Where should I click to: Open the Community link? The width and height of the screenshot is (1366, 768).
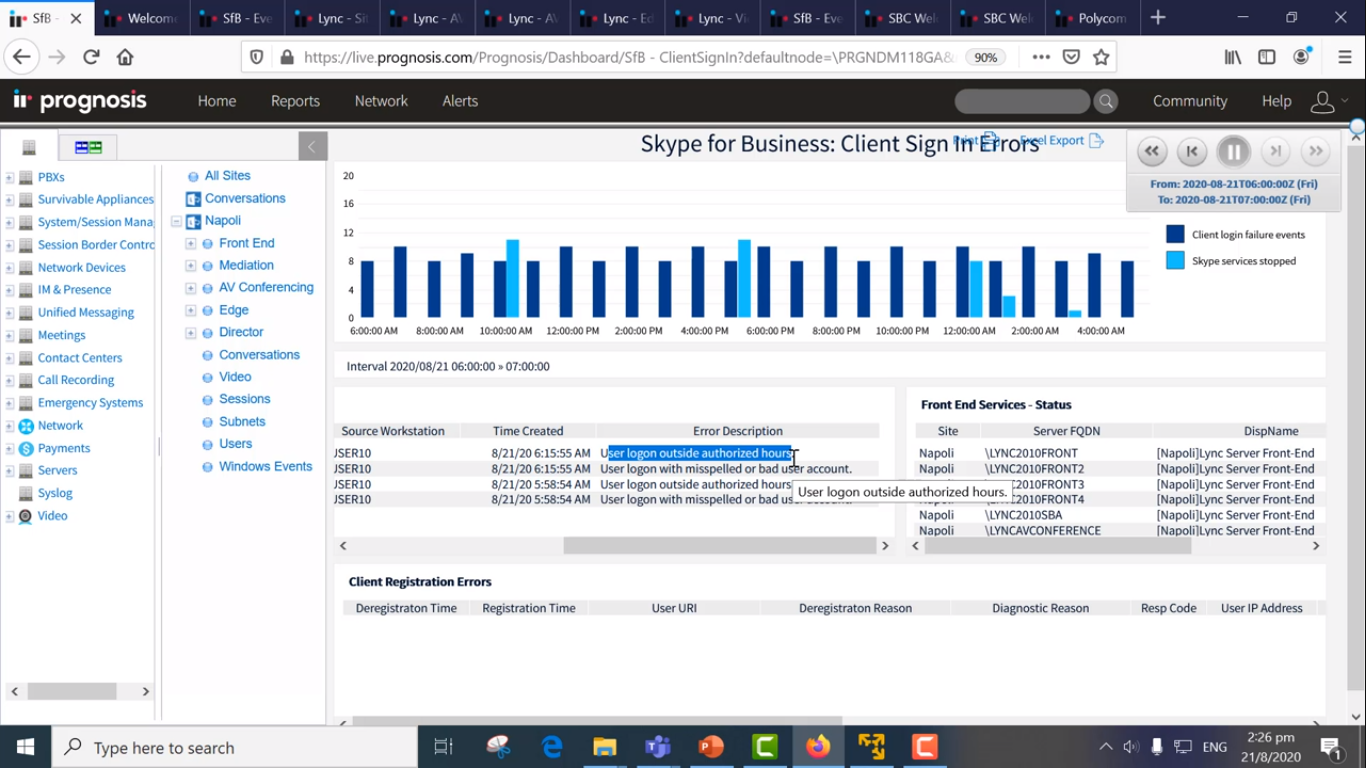point(1190,101)
